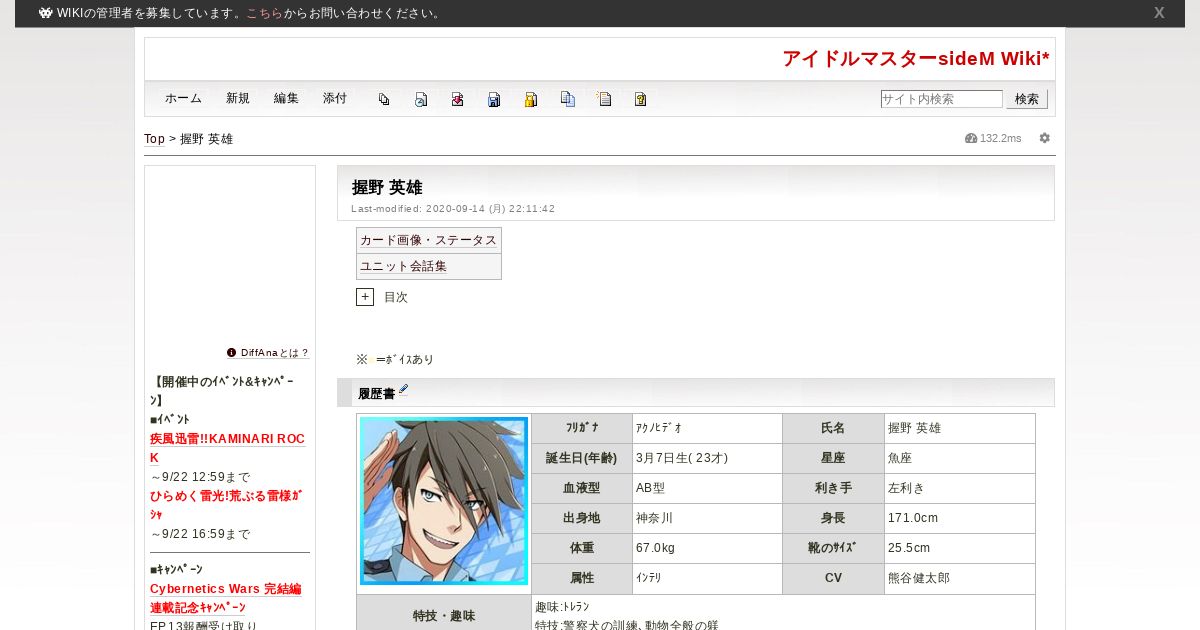Click the 67.0kg weight cell

707,548
